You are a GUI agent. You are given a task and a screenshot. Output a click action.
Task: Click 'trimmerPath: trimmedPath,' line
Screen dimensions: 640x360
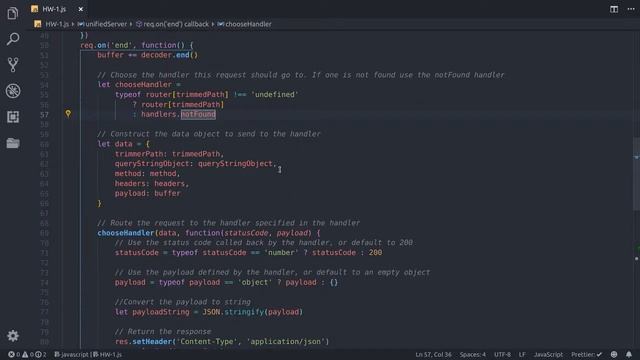pos(169,154)
